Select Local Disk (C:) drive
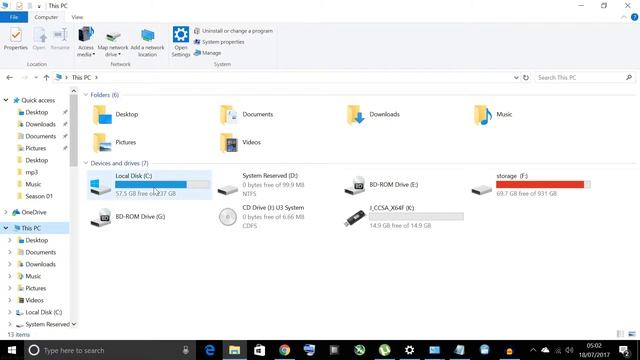The image size is (640, 360). coord(149,185)
